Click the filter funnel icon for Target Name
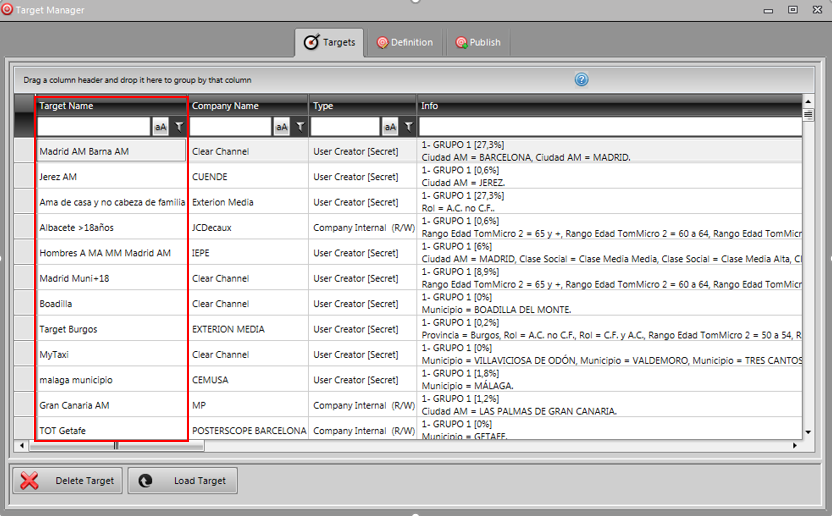This screenshot has height=516, width=832. [178, 127]
